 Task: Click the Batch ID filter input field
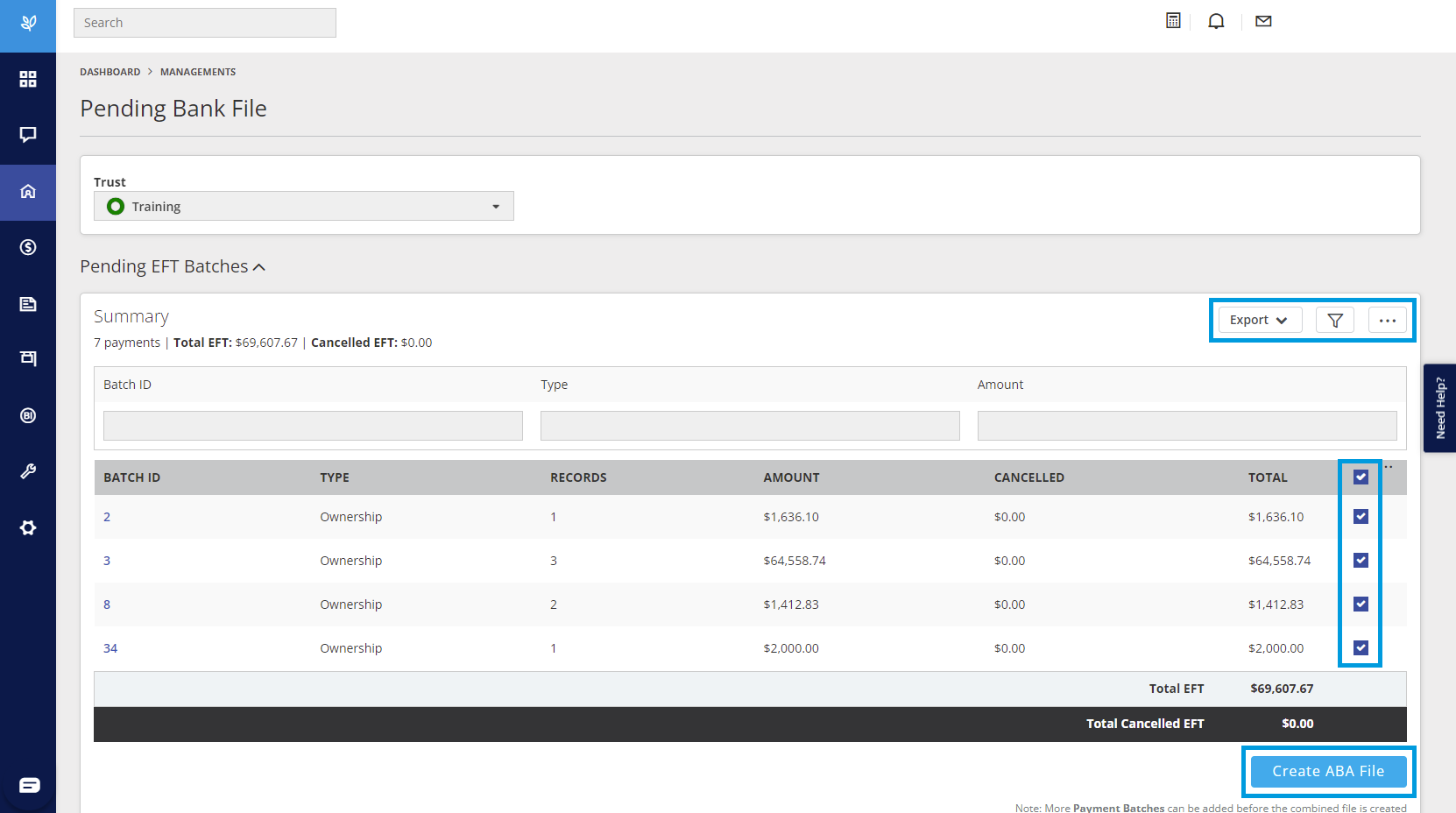pos(313,426)
